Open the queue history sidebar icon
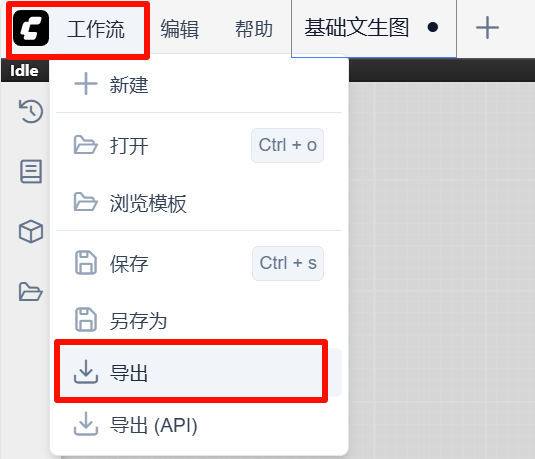The height and width of the screenshot is (459, 535). 31,111
